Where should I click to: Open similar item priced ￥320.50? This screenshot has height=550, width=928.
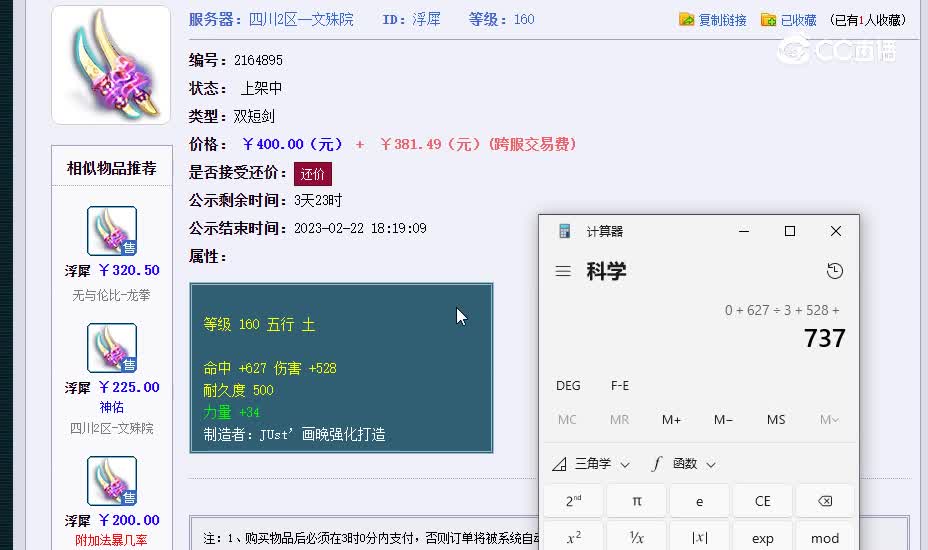click(129, 270)
